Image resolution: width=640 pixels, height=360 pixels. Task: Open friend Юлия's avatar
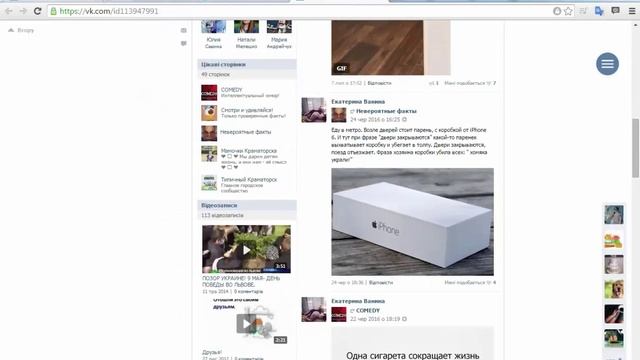(213, 26)
